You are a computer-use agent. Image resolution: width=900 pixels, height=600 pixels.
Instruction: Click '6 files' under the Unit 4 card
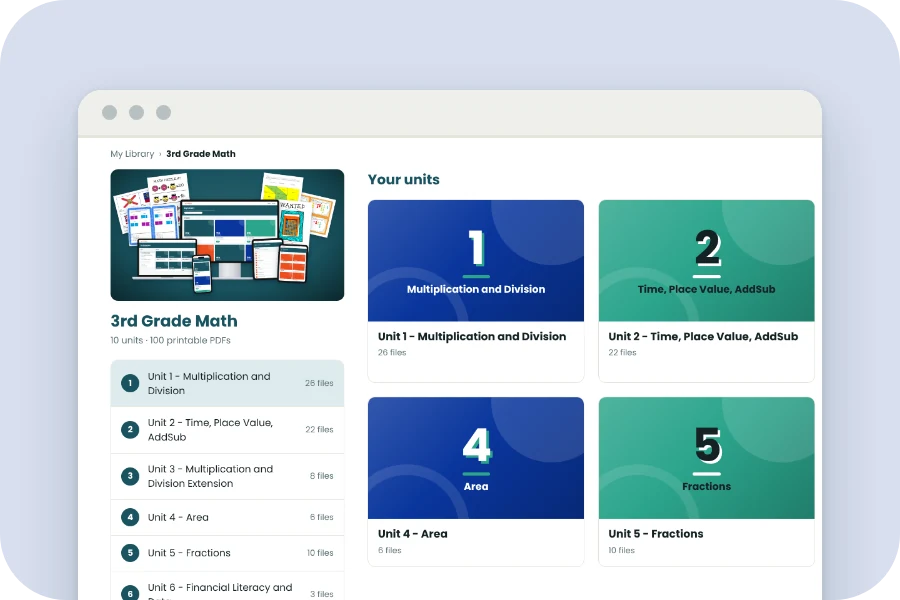[390, 550]
